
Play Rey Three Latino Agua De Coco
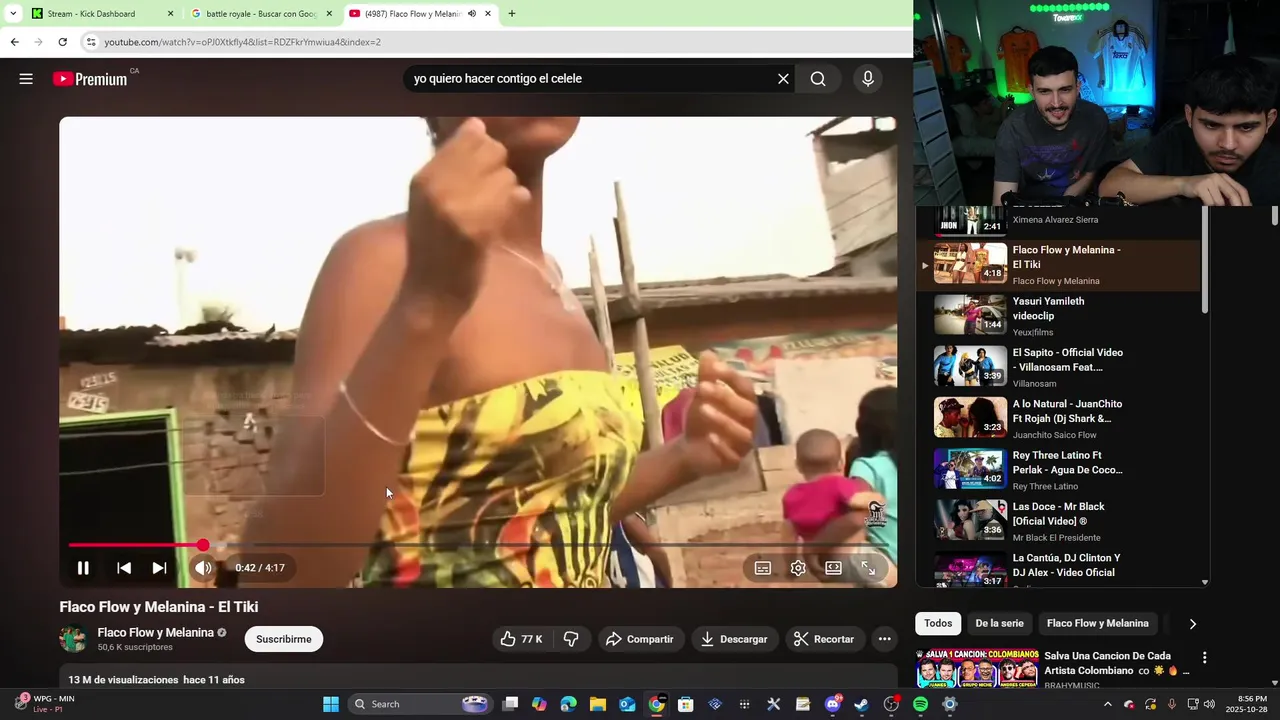click(x=1060, y=470)
